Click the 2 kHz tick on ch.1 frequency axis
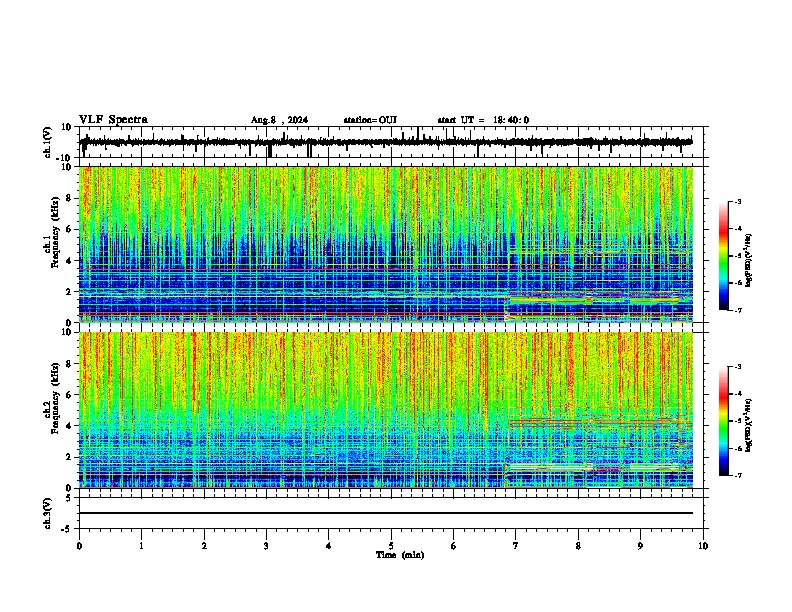The image size is (792, 612). 69,292
